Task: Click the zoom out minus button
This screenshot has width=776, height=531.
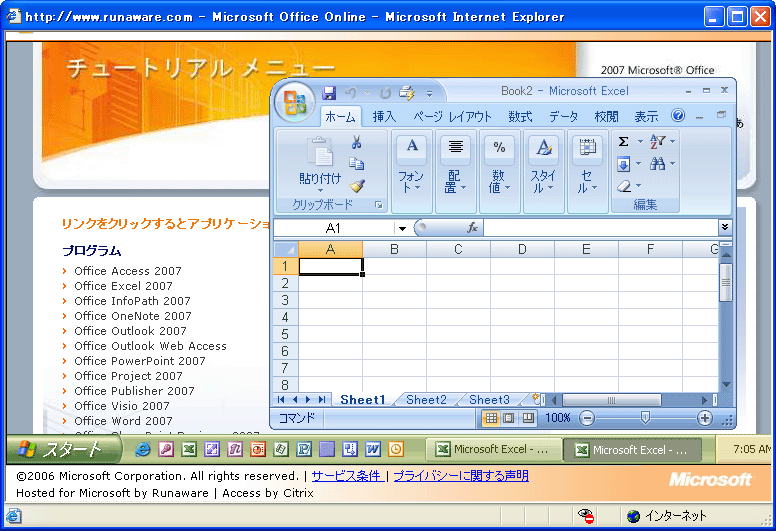Action: [x=586, y=419]
